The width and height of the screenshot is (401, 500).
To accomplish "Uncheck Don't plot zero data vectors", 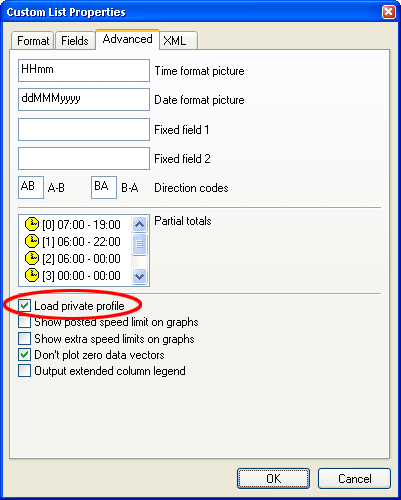I will pos(24,355).
